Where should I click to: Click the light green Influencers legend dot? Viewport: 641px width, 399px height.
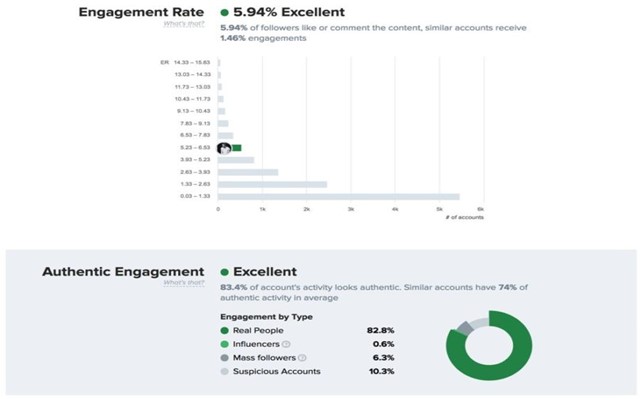(x=224, y=344)
